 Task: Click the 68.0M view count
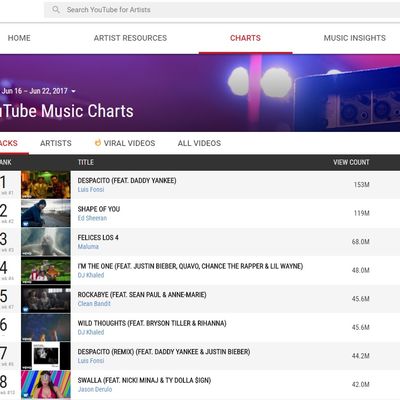pyautogui.click(x=360, y=242)
